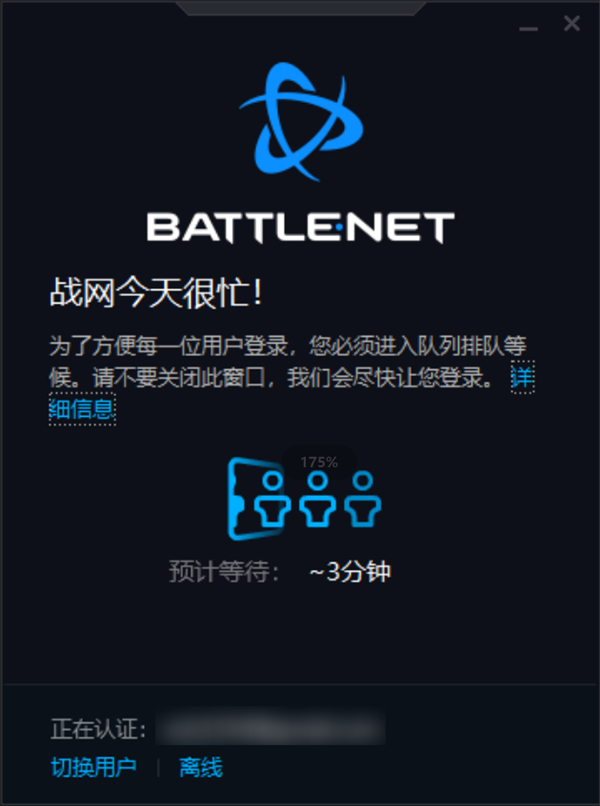
Task: Click the 正在认证 authenticating label
Action: [x=98, y=729]
